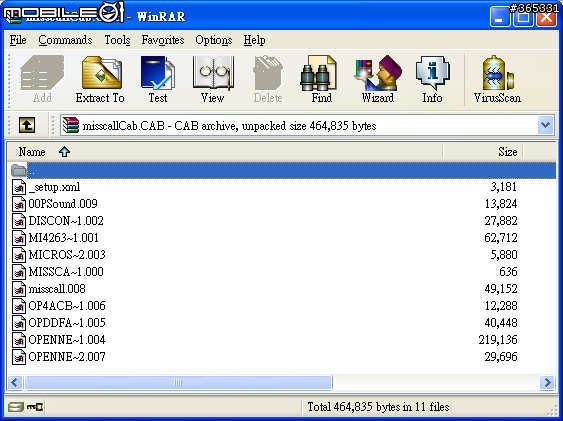Select the 00PSound.009 file name

[63, 204]
